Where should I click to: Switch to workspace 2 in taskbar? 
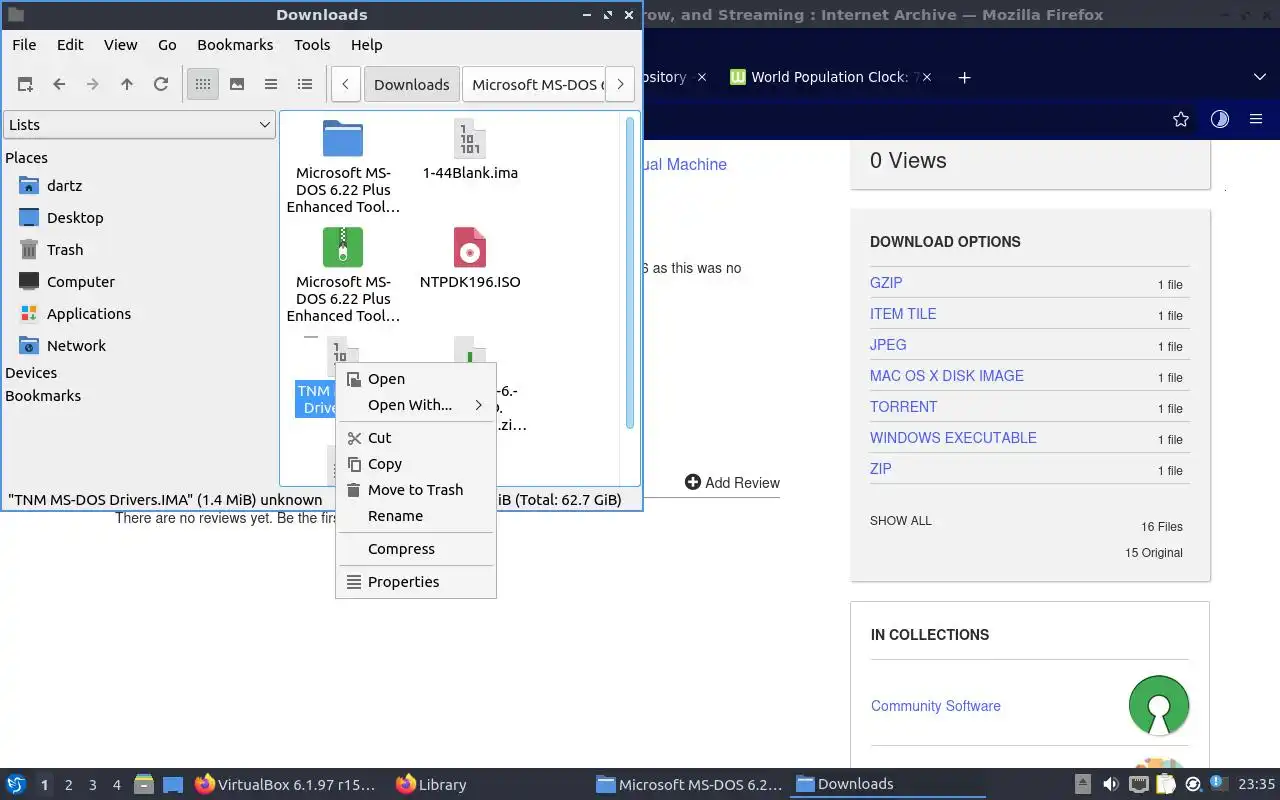click(68, 785)
